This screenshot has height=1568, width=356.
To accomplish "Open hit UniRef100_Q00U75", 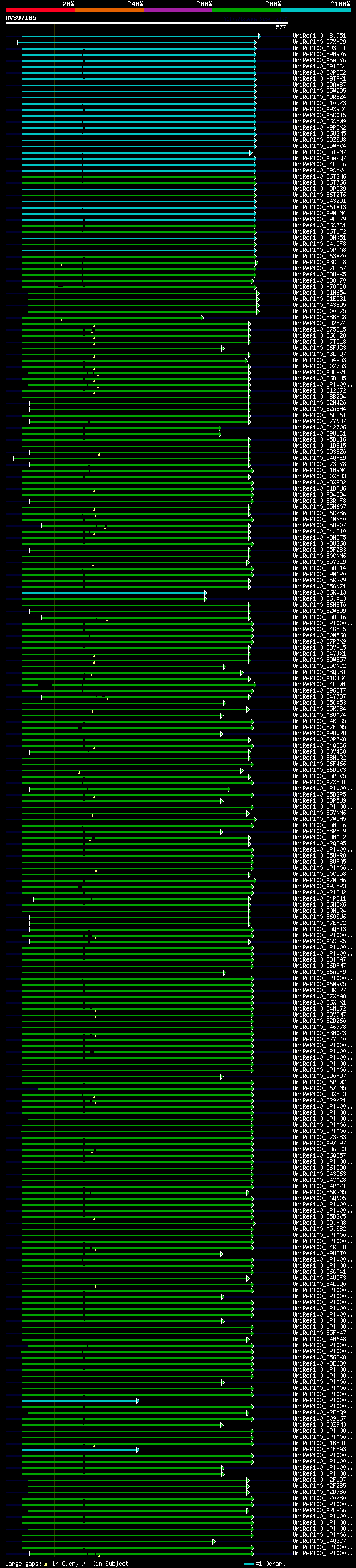I will click(x=319, y=311).
